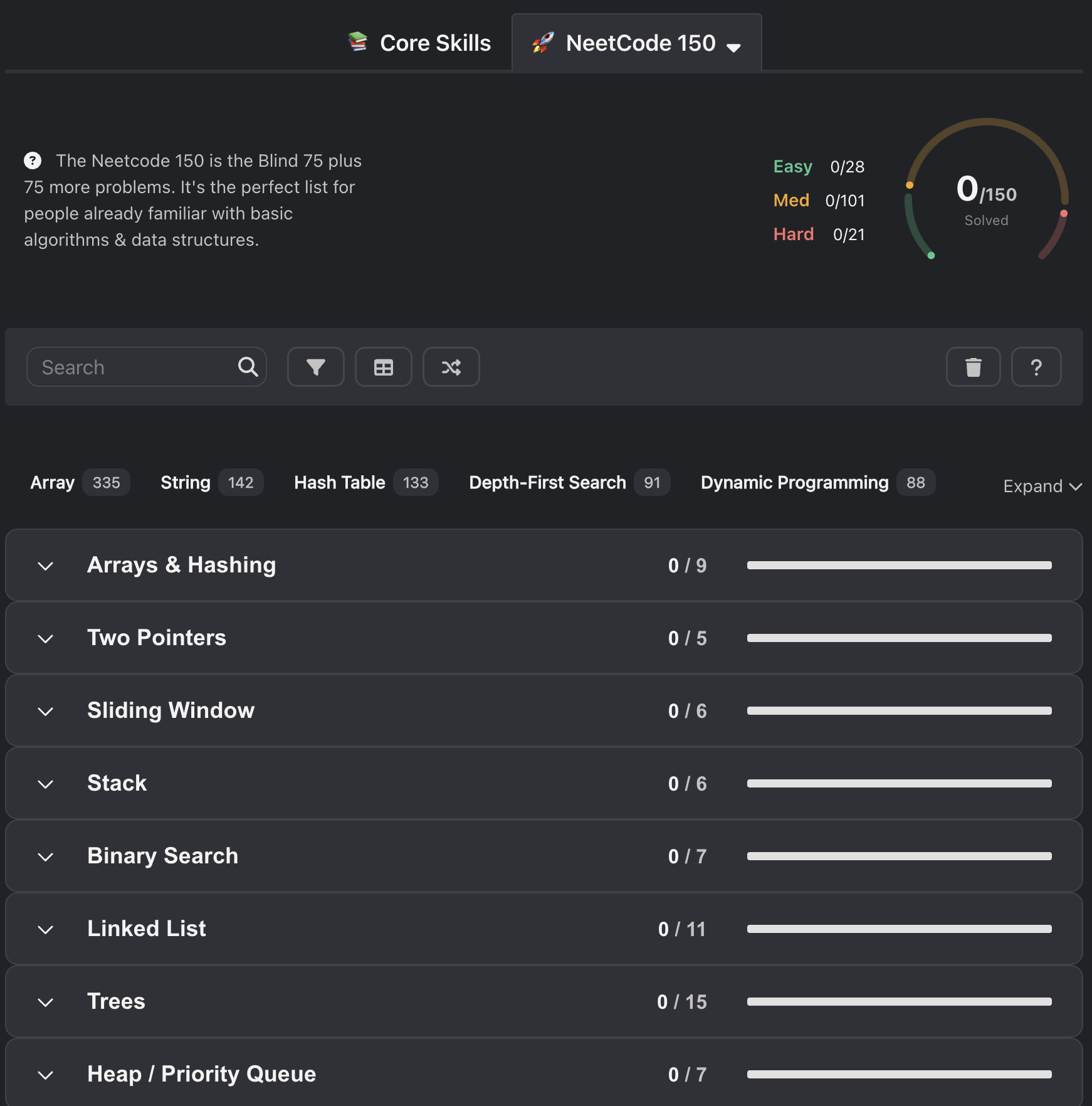Image resolution: width=1092 pixels, height=1106 pixels.
Task: Open the Two Pointers title
Action: pos(157,638)
